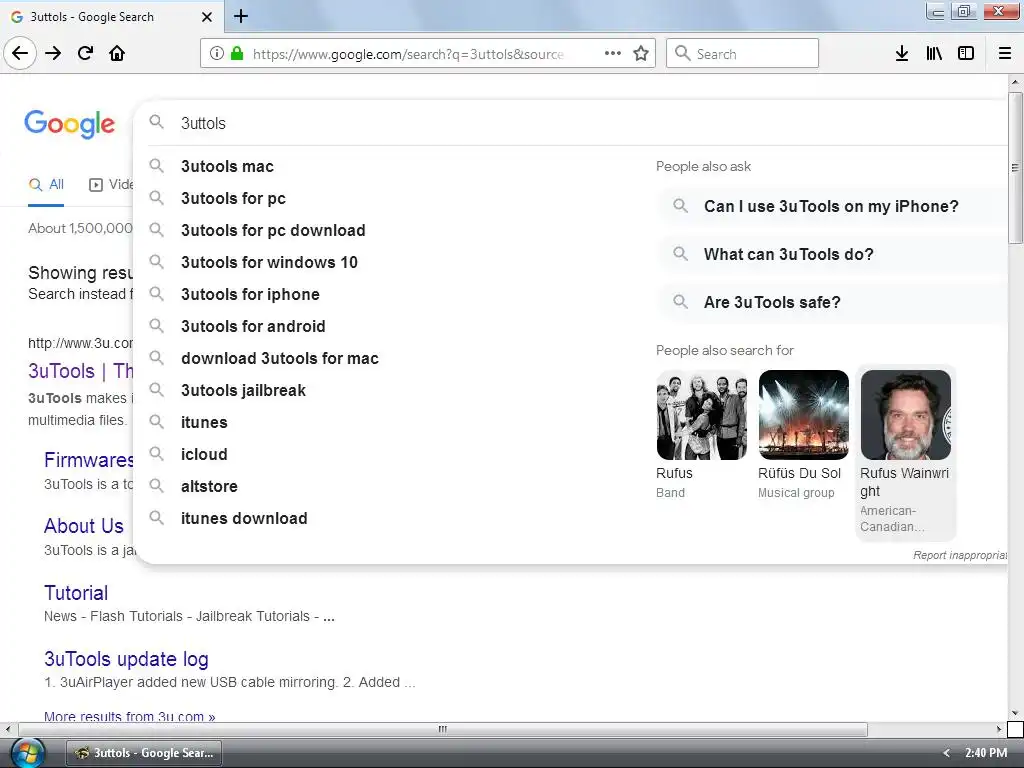The width and height of the screenshot is (1024, 768).
Task: Open page actions three-dot menu
Action: 613,54
